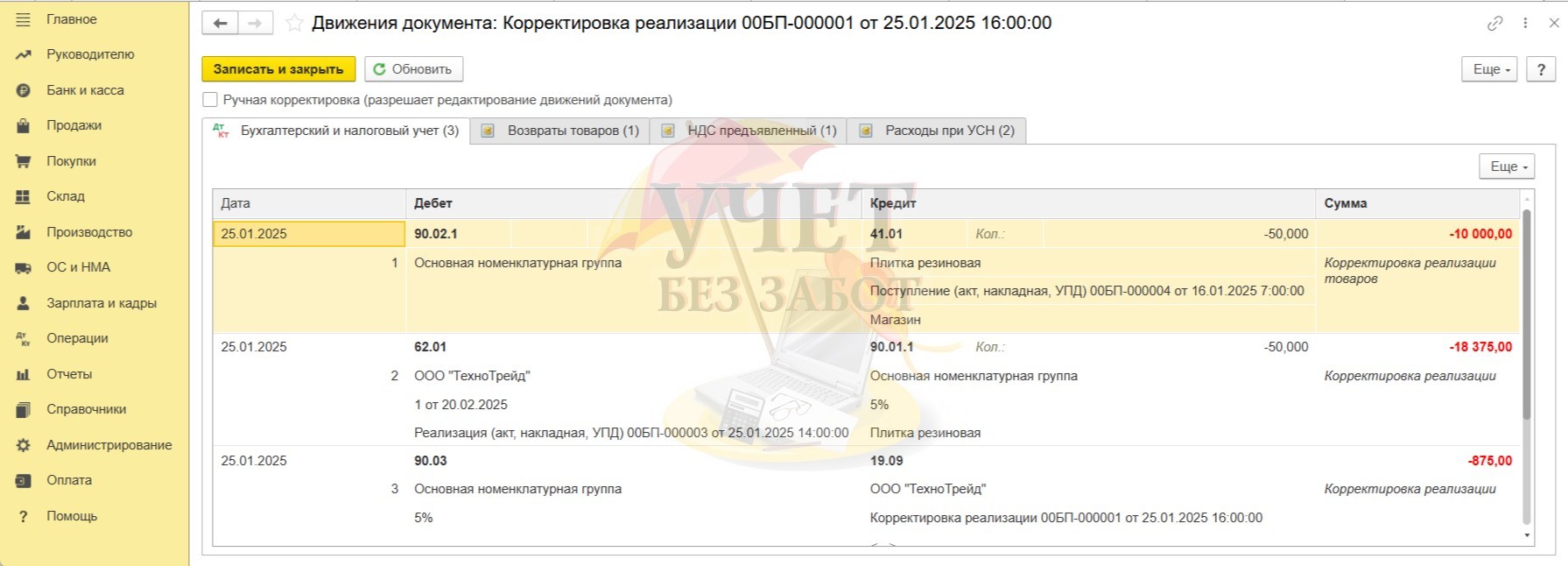Click the amount -10 000,00
This screenshot has width=1568, height=566.
tap(1480, 234)
